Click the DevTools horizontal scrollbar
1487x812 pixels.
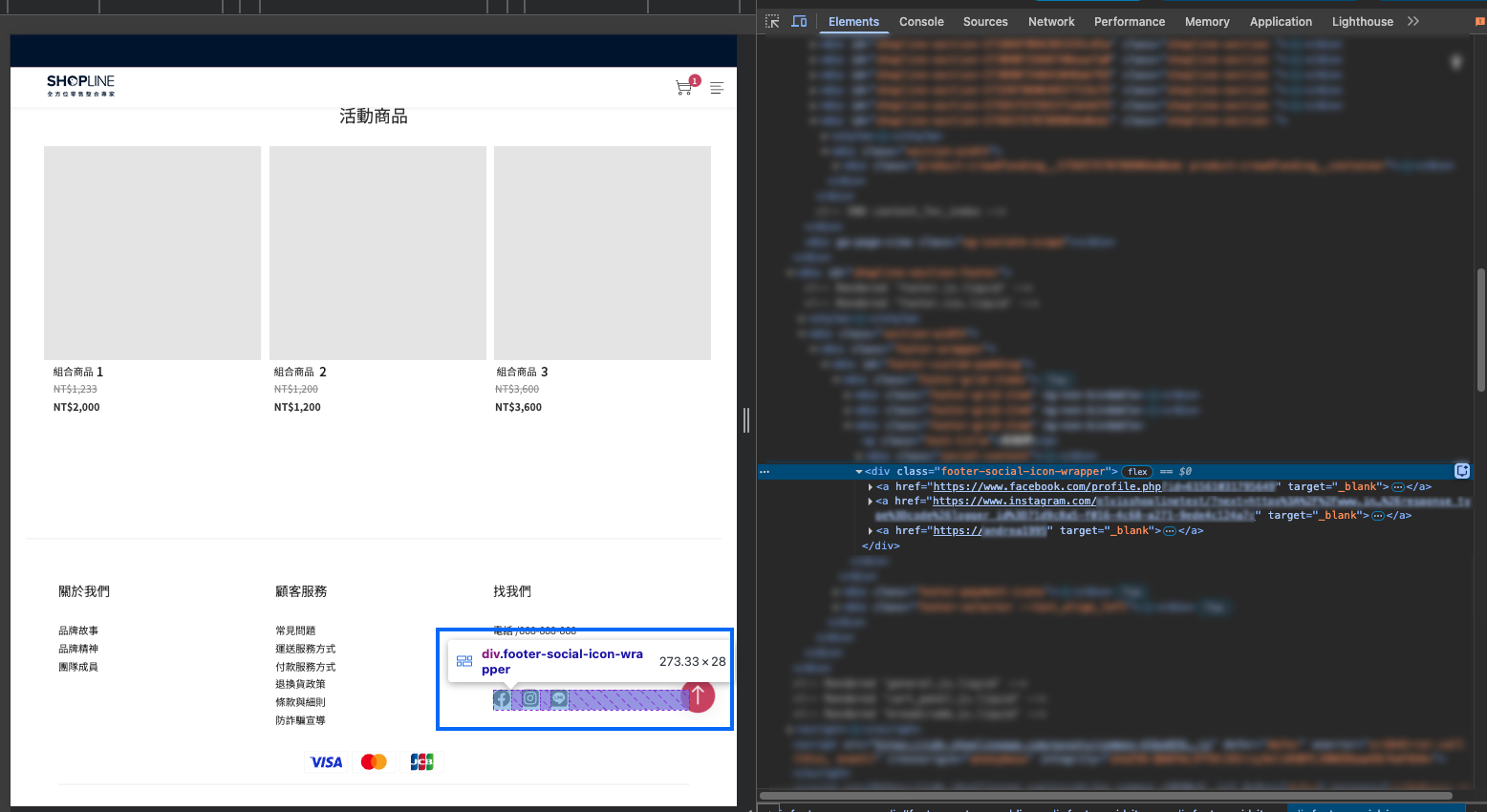pyautogui.click(x=1105, y=795)
